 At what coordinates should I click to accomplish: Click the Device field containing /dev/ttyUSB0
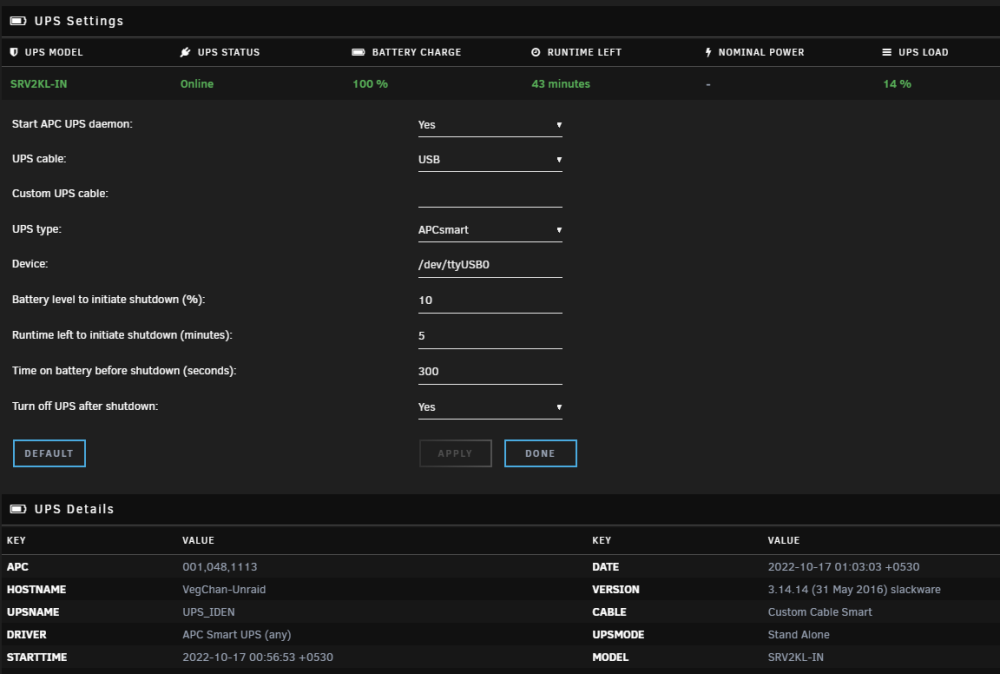(x=490, y=265)
